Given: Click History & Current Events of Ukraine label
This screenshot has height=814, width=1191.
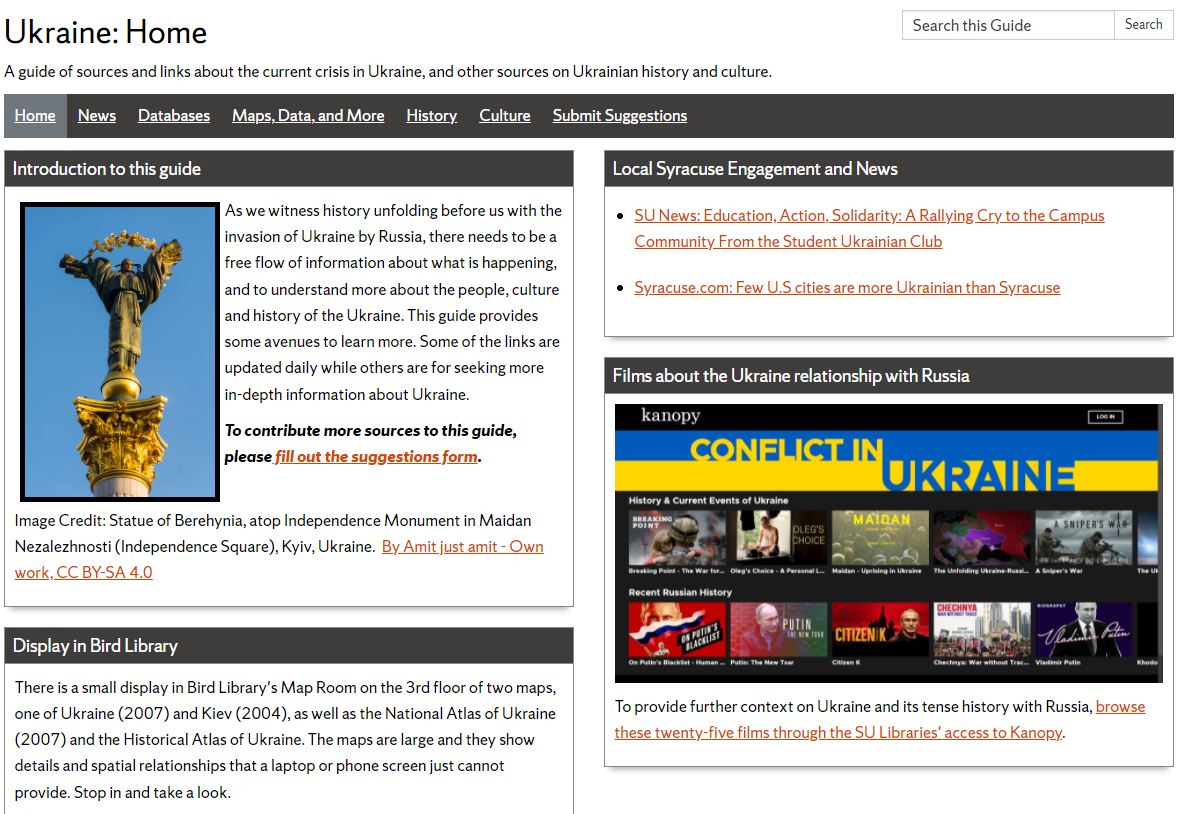Looking at the screenshot, I should coord(708,500).
